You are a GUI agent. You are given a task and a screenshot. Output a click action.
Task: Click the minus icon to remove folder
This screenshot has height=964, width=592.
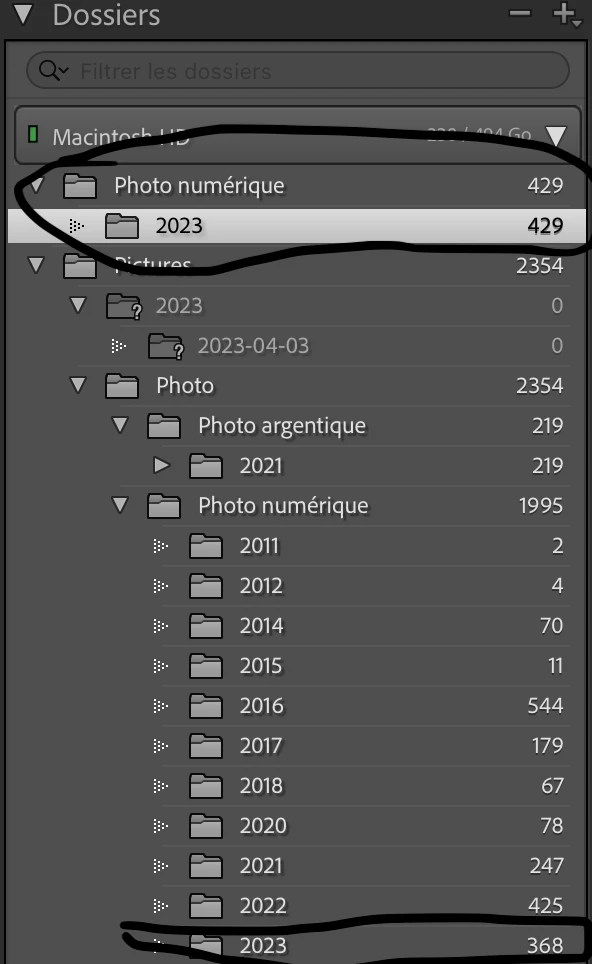click(519, 14)
